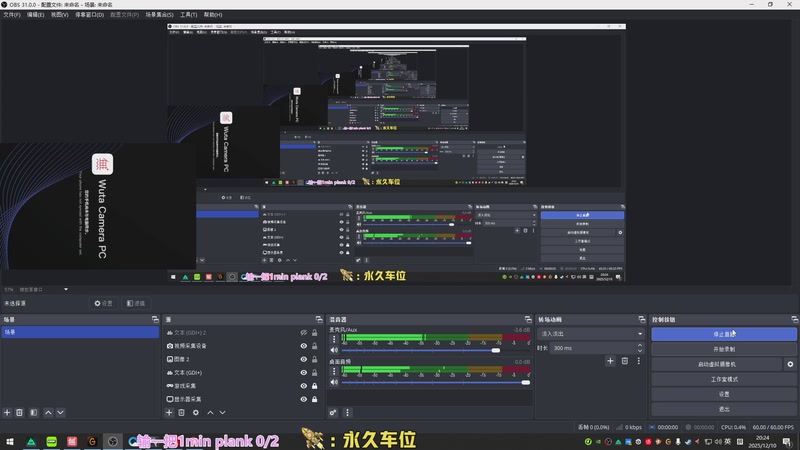Open scene filters icon in Scenes panel
Screen dimensions: 800x450
click(34, 412)
